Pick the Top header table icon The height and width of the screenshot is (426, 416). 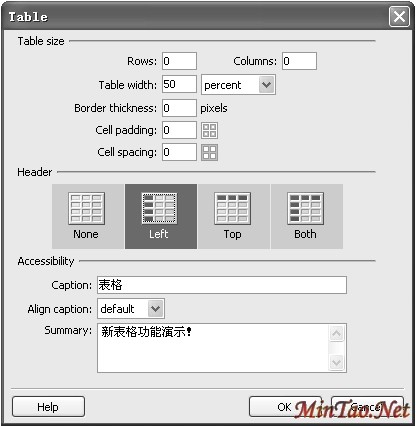(x=232, y=208)
